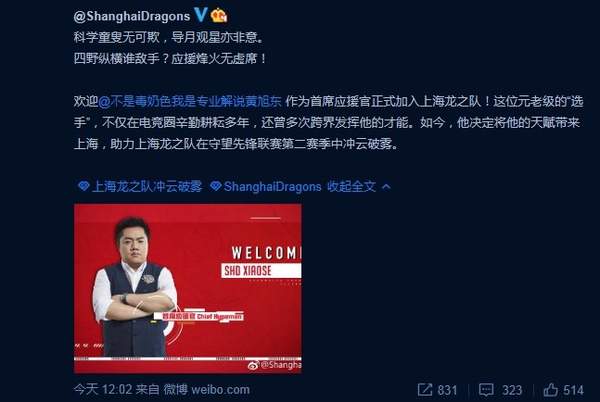Collapse the post with 收起全文

click(351, 186)
